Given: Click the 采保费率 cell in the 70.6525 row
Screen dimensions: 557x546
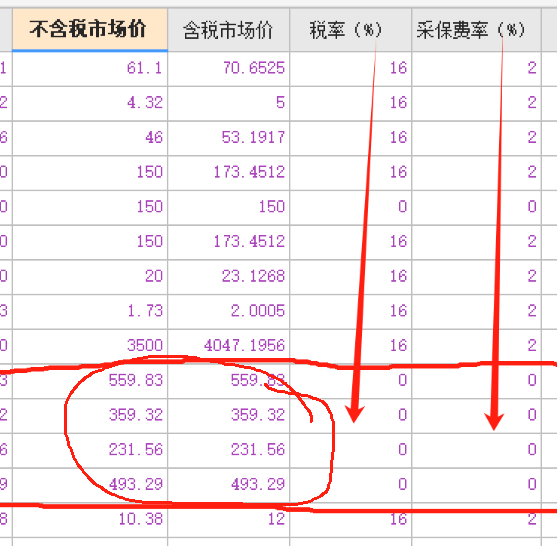Looking at the screenshot, I should click(x=476, y=69).
